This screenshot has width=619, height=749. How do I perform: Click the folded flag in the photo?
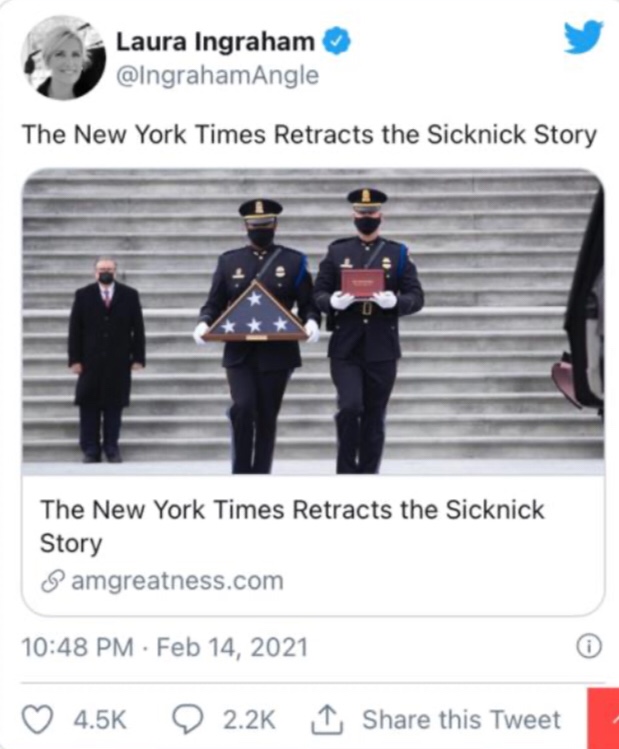coord(256,312)
